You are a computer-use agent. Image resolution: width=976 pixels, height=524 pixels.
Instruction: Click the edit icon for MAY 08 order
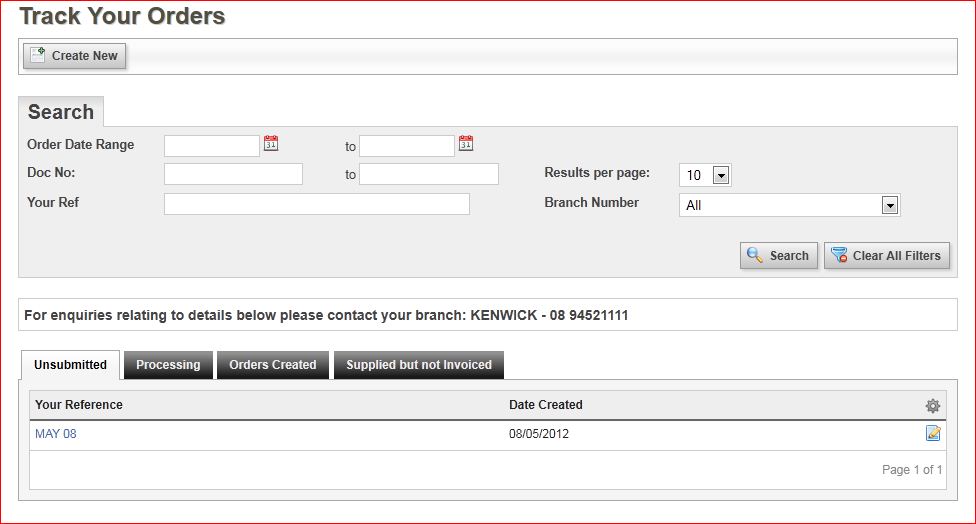tap(933, 433)
